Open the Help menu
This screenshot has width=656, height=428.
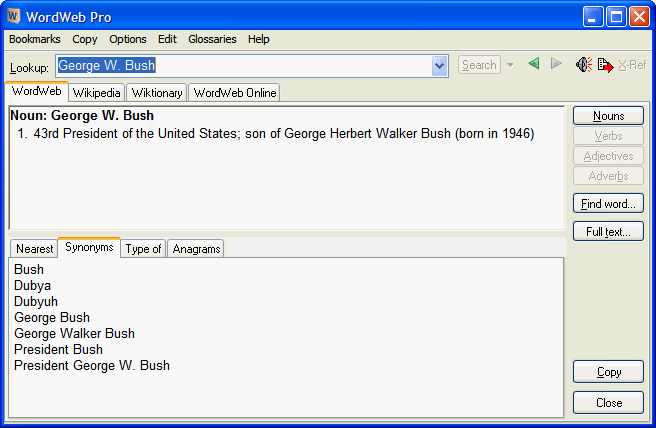(x=259, y=39)
